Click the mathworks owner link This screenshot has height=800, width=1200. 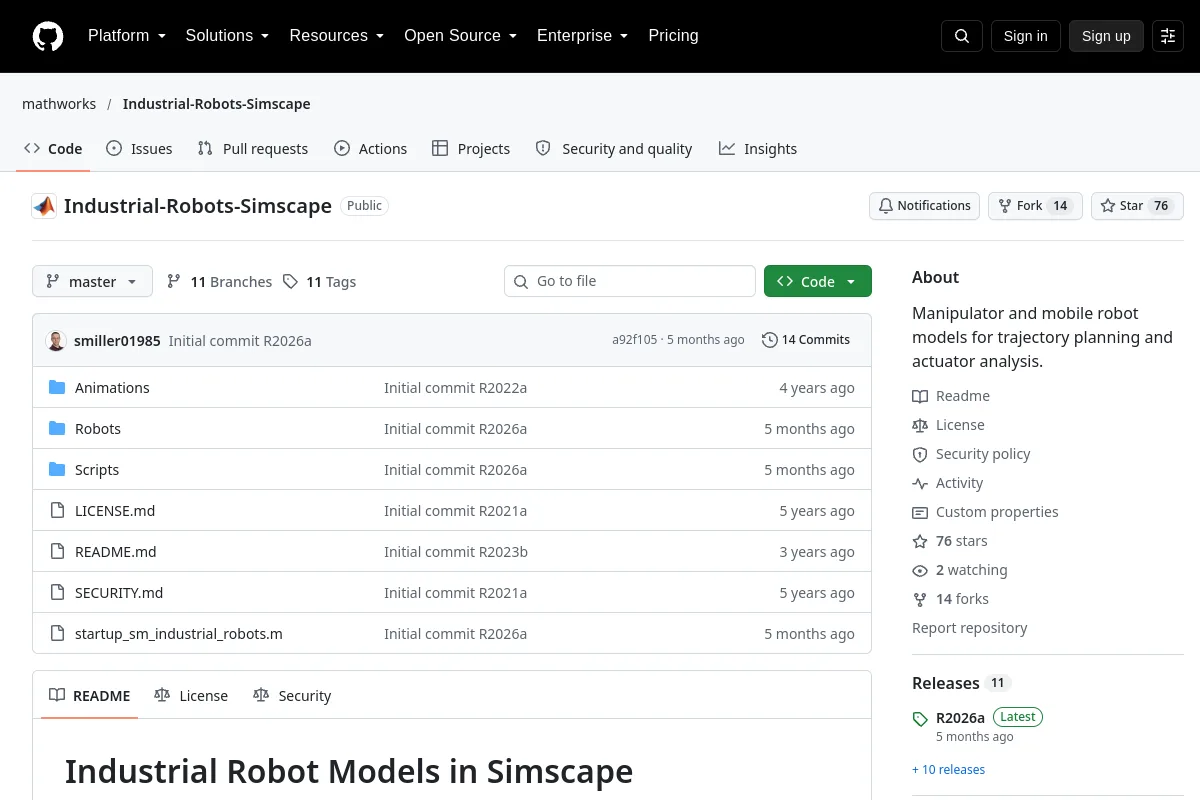click(59, 104)
